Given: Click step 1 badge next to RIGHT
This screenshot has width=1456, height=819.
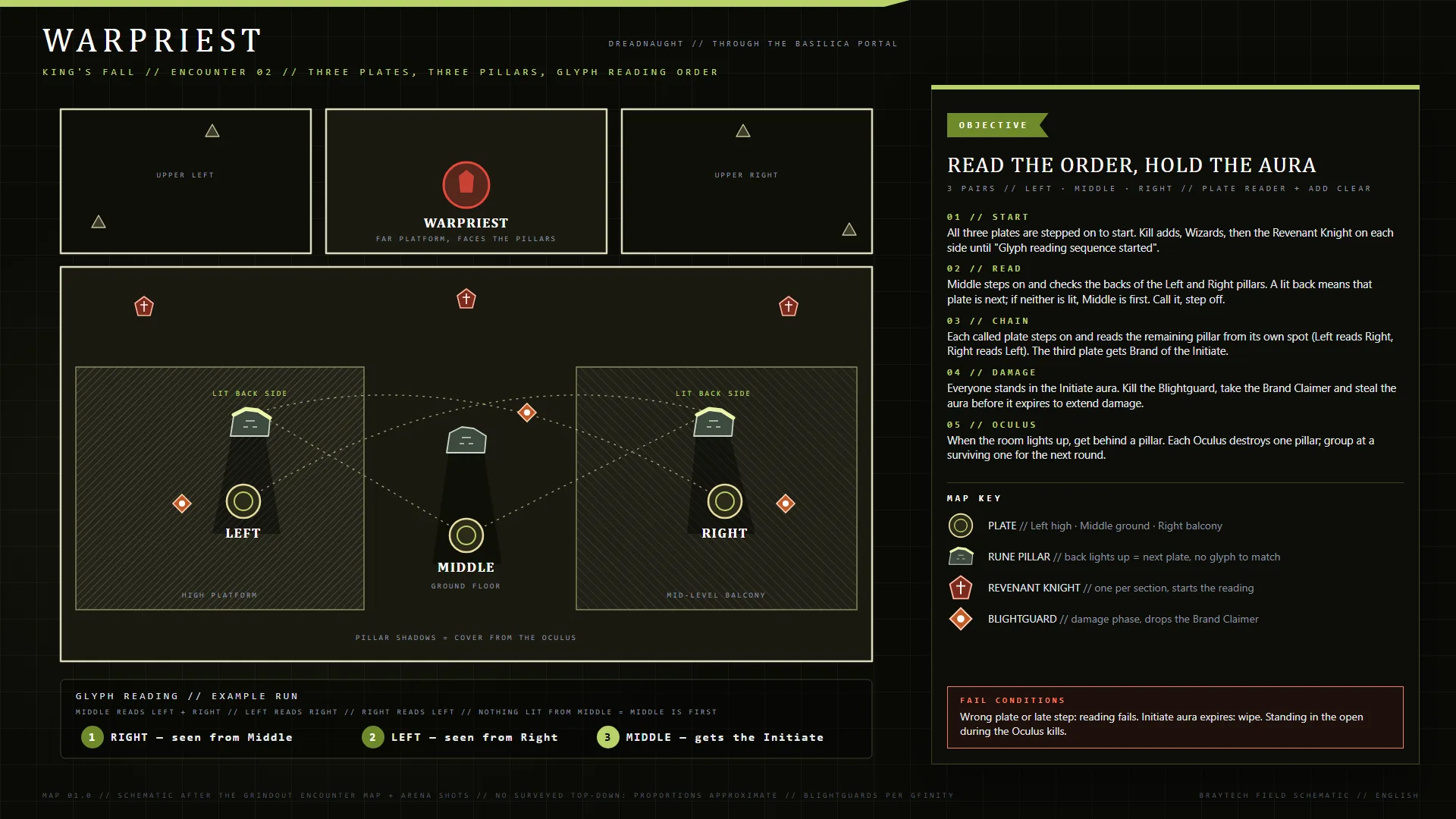Looking at the screenshot, I should click(92, 737).
